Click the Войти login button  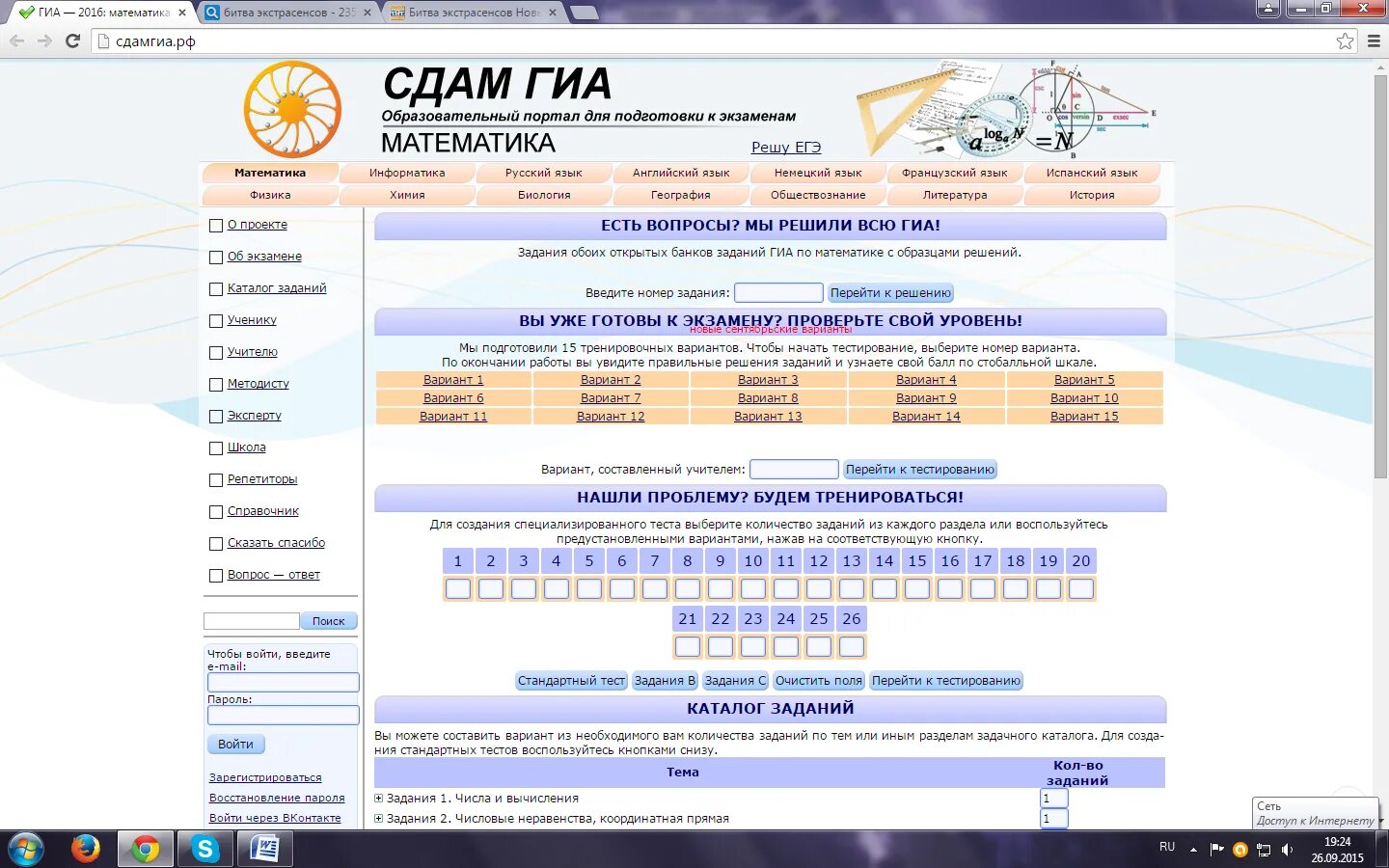(x=235, y=745)
